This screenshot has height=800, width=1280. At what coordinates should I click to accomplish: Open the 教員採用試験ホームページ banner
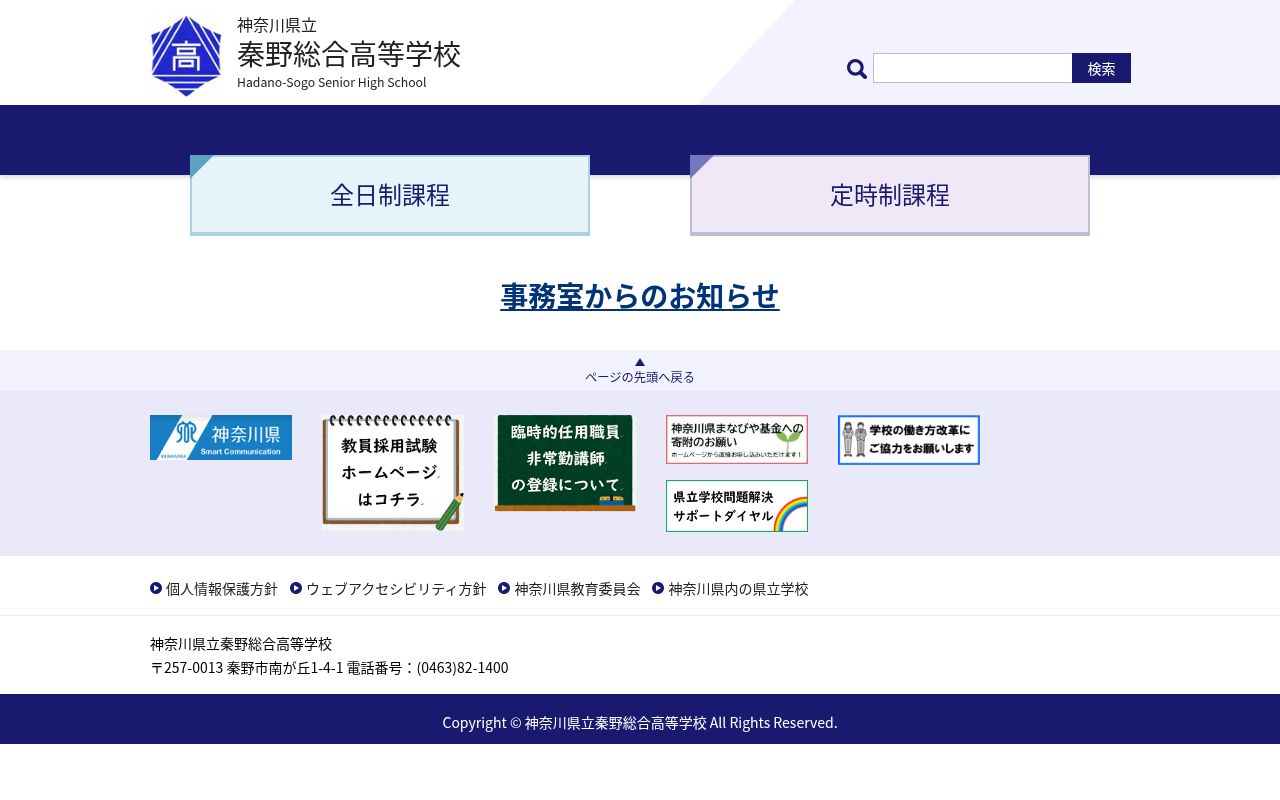[x=393, y=473]
